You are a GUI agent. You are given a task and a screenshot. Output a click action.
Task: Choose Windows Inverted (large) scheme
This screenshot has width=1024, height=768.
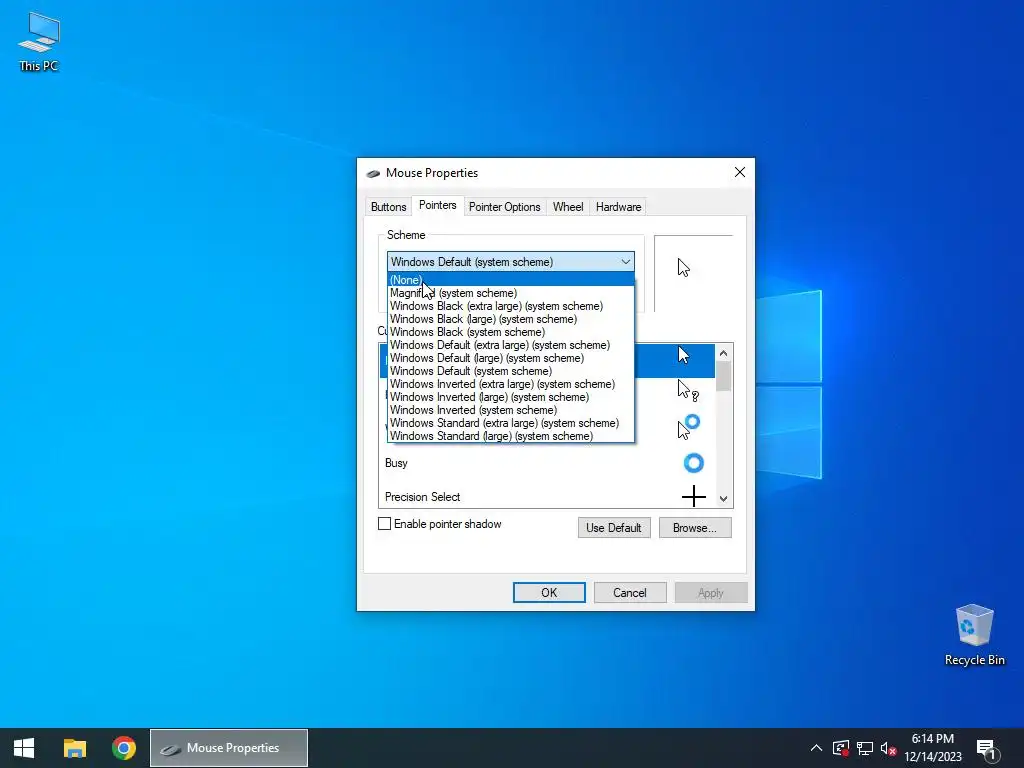511,397
